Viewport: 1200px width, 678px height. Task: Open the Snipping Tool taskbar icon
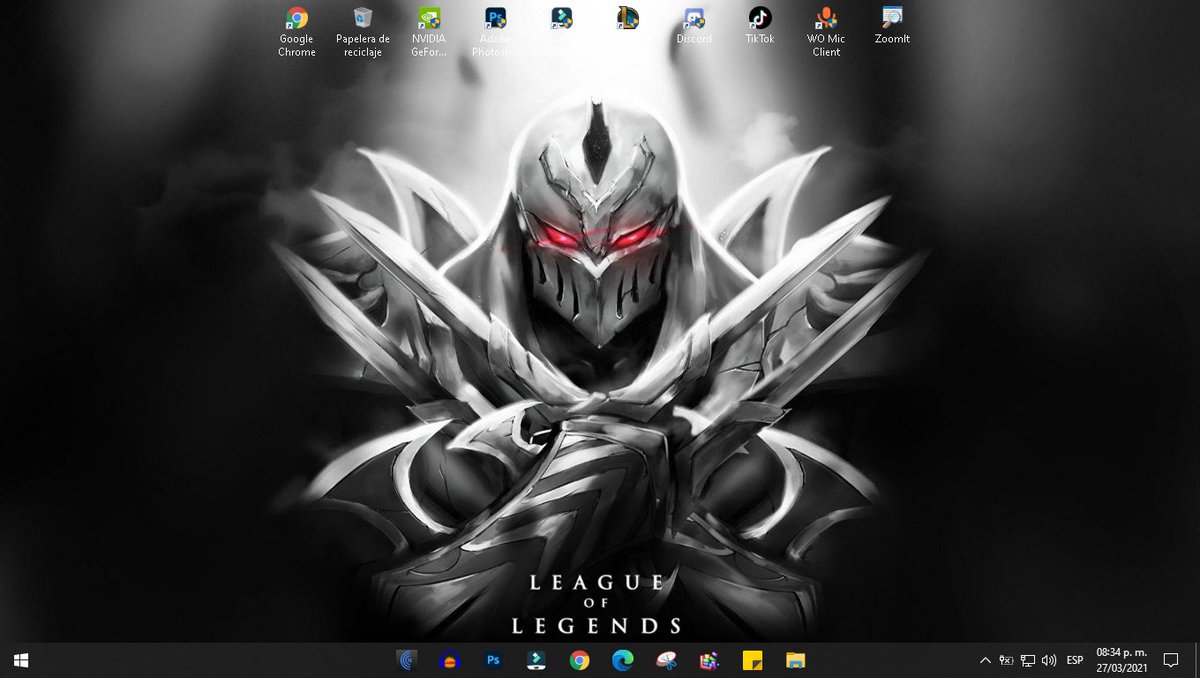[x=665, y=660]
